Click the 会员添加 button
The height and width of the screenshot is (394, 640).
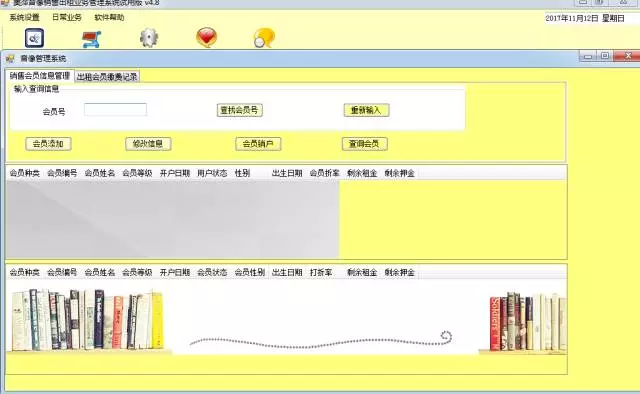pyautogui.click(x=48, y=144)
